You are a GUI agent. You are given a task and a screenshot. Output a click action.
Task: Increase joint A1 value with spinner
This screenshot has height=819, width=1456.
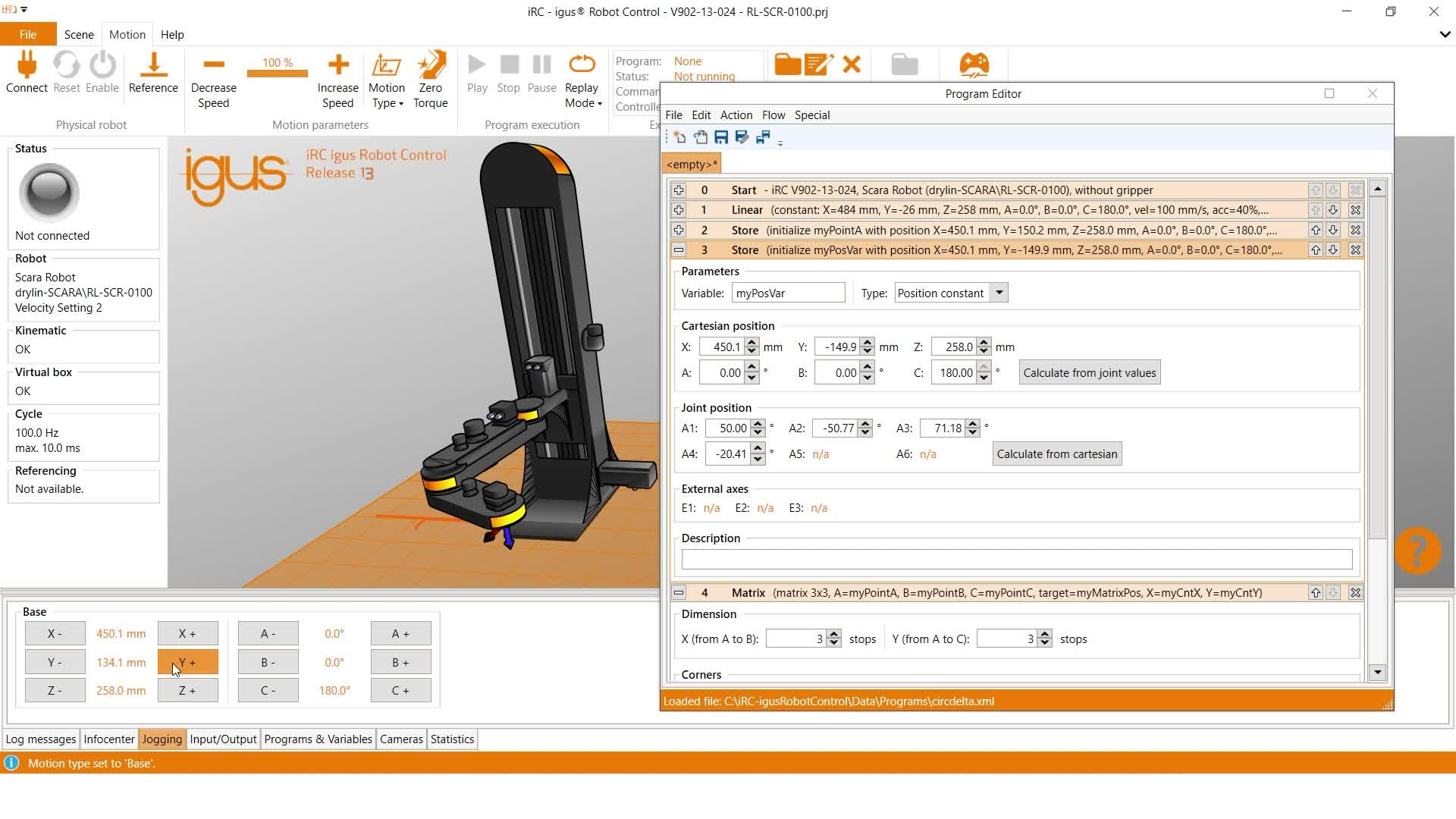(758, 423)
